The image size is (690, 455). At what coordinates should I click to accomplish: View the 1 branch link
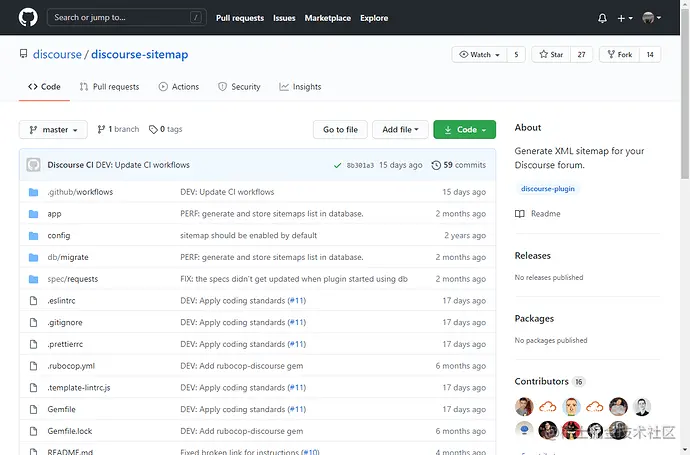[x=118, y=129]
